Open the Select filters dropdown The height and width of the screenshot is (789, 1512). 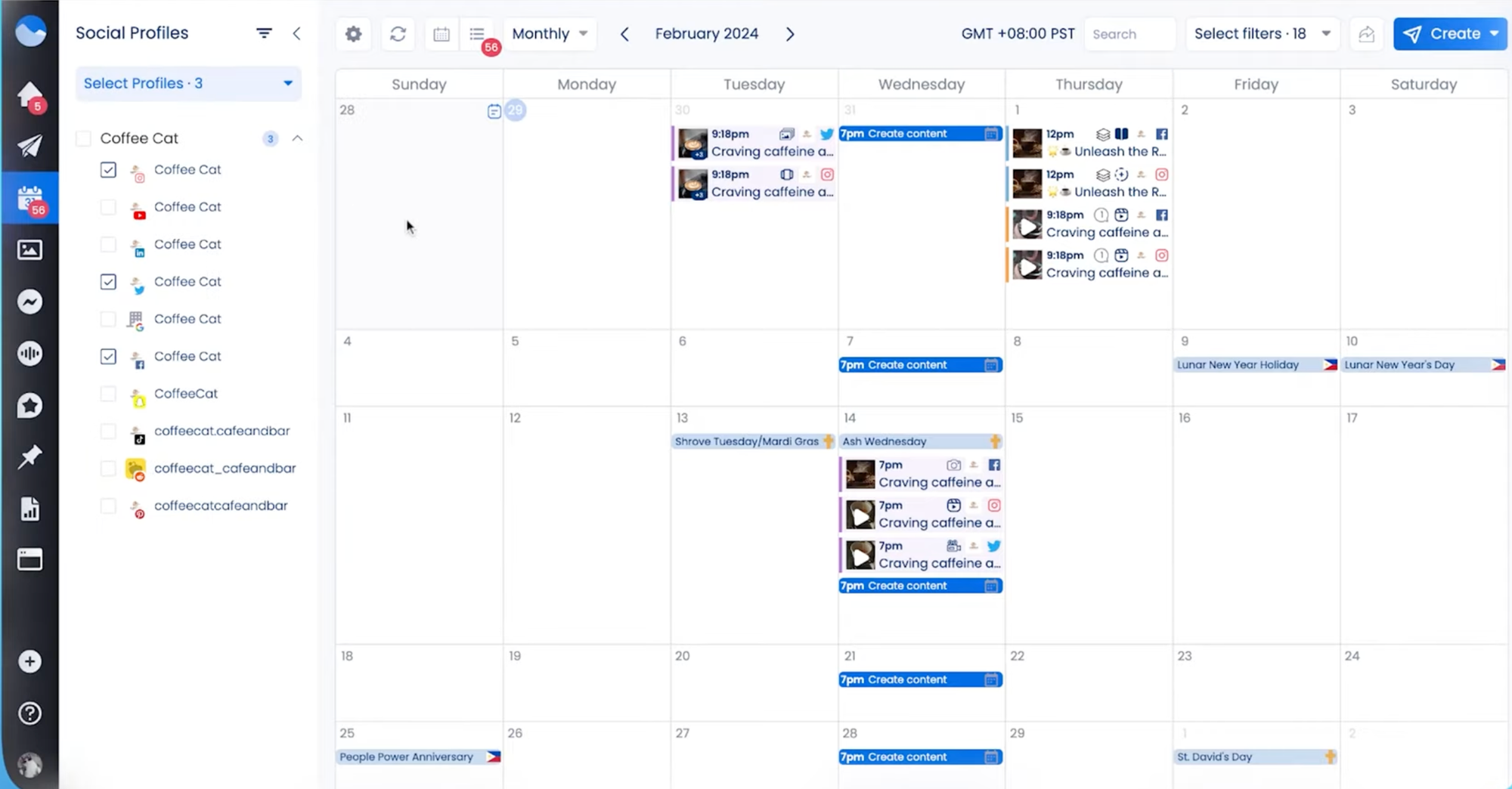(x=1260, y=34)
